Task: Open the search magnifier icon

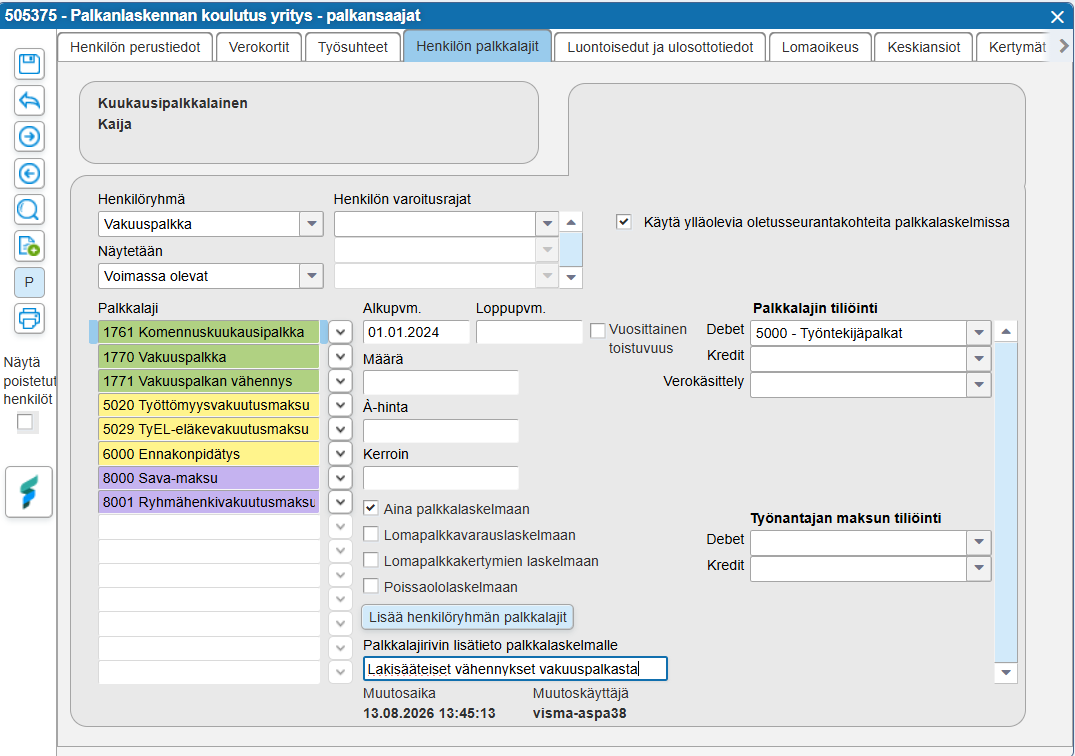Action: tap(29, 210)
